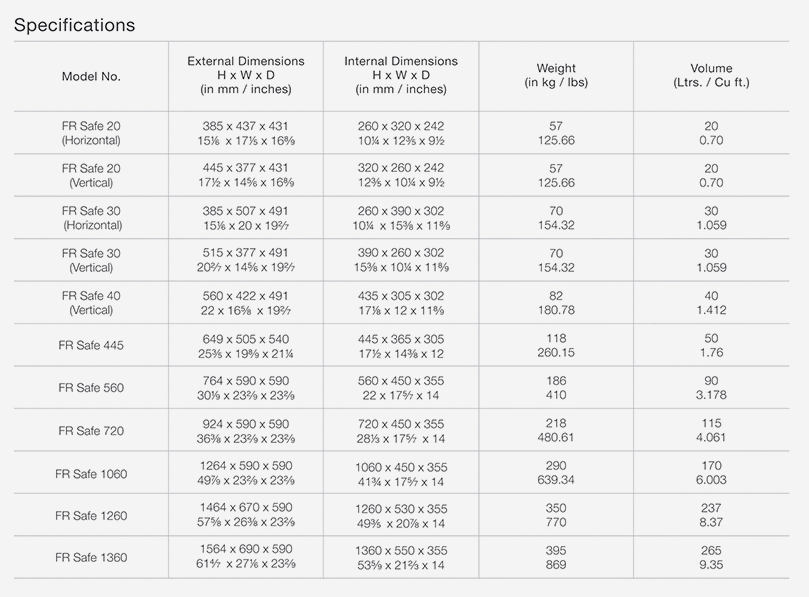Select the Volume column header
This screenshot has height=597, width=809.
coord(711,75)
